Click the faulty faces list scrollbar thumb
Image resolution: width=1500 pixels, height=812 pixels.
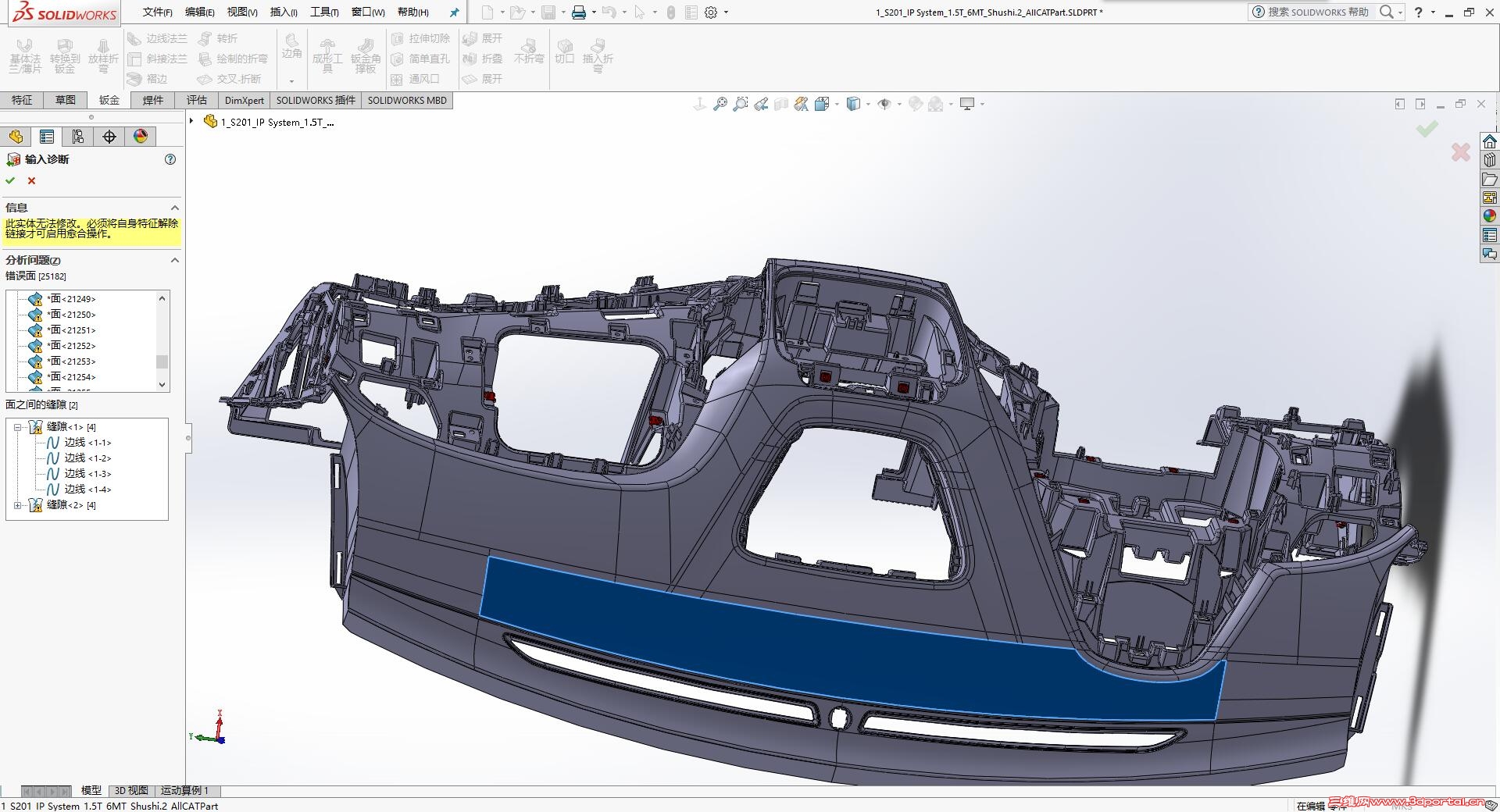pos(162,361)
